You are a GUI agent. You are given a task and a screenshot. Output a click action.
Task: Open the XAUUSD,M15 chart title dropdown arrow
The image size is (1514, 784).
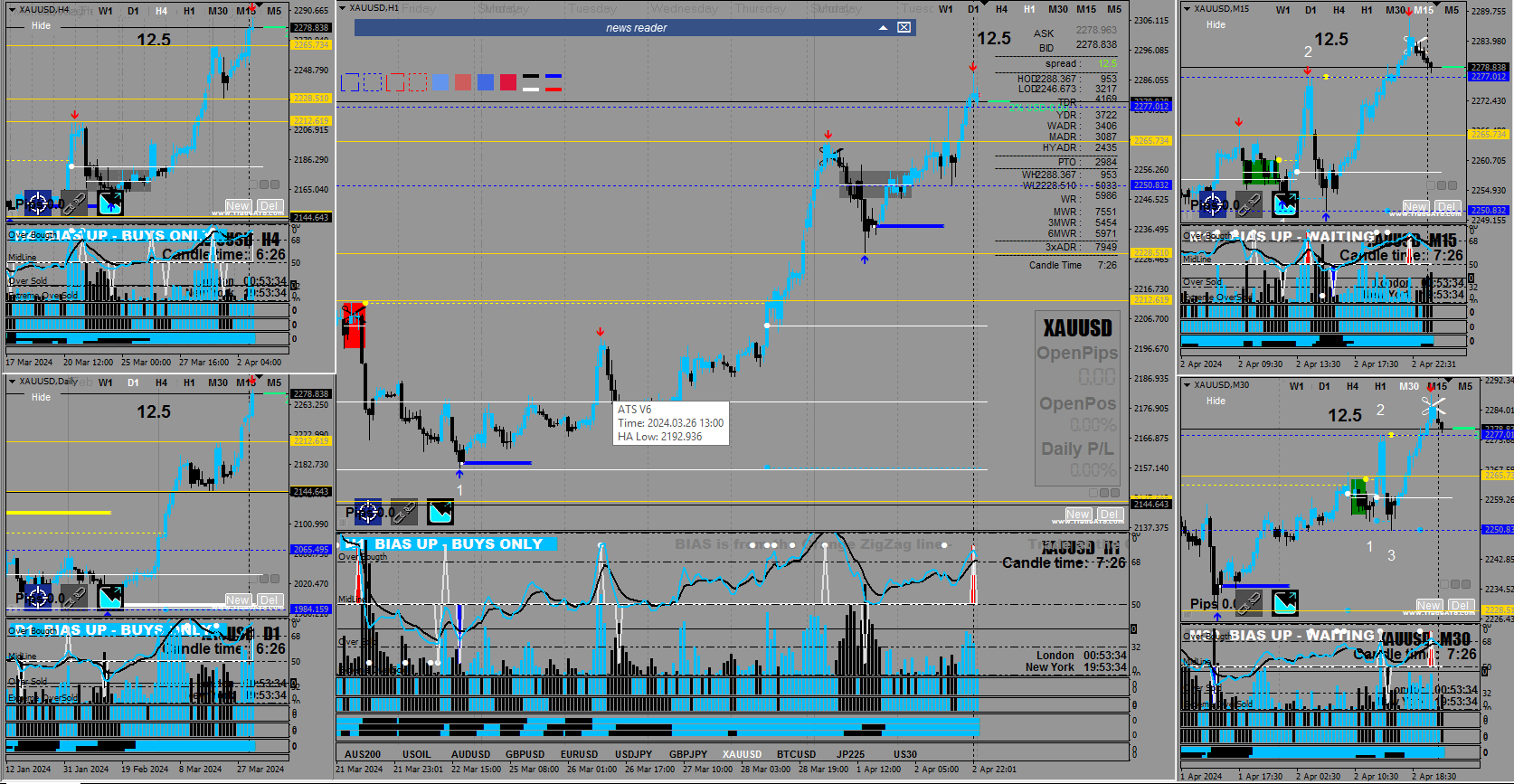pyautogui.click(x=1187, y=9)
